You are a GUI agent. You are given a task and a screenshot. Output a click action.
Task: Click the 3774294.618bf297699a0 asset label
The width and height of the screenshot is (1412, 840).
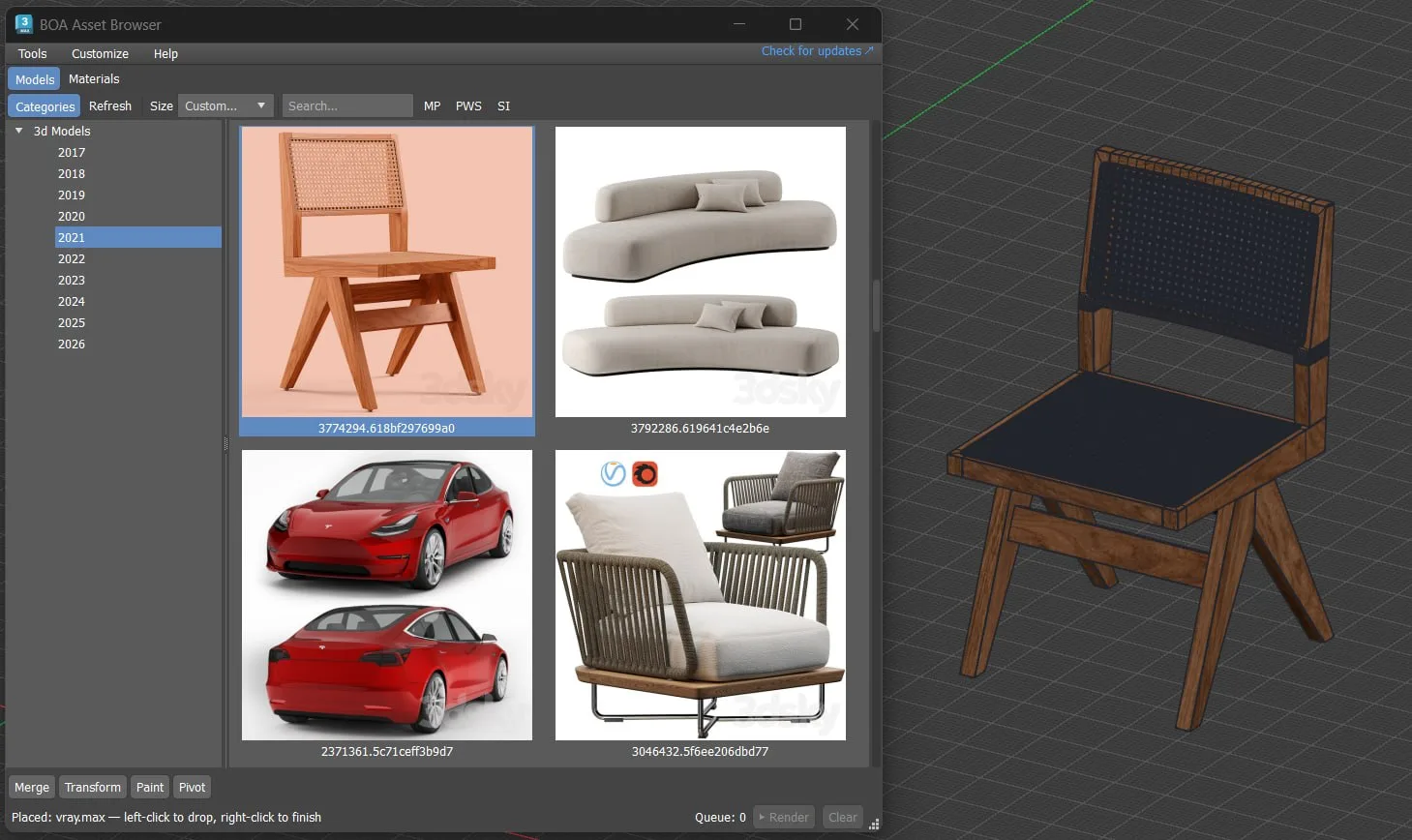(x=386, y=428)
